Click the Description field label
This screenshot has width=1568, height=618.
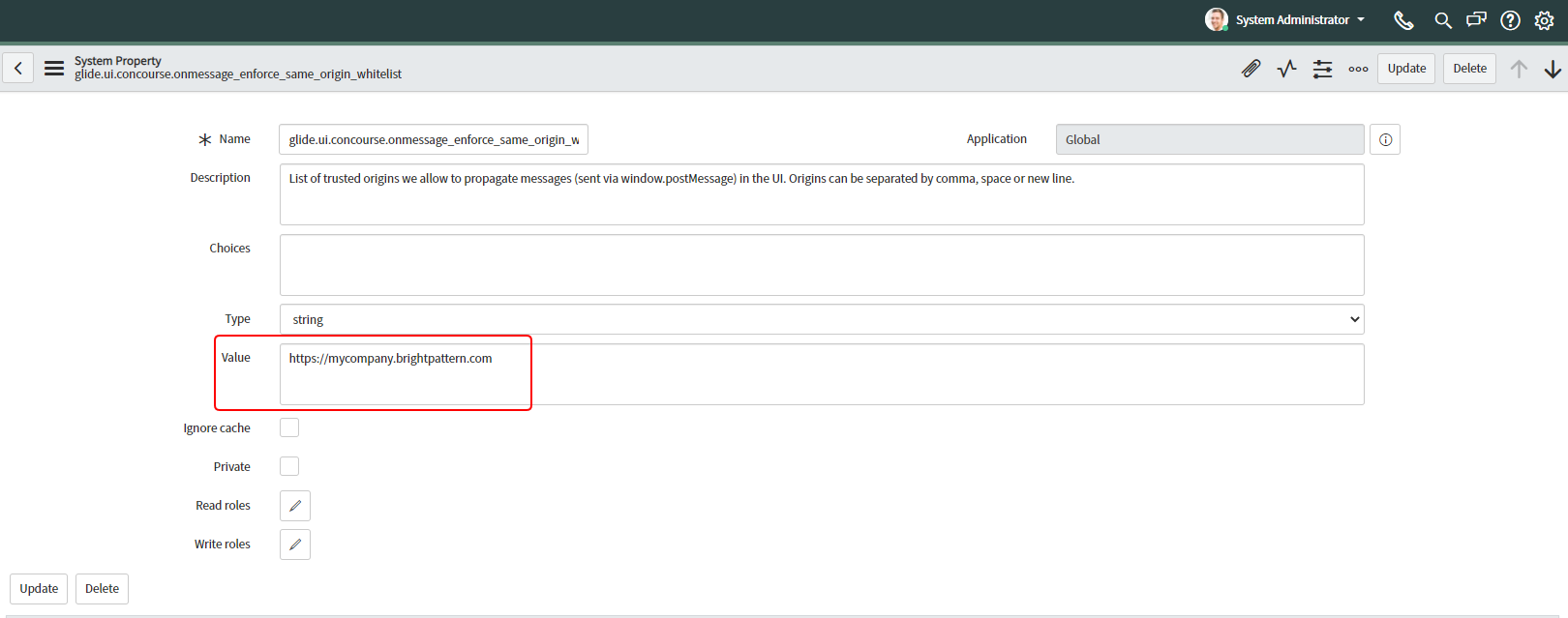coord(220,178)
